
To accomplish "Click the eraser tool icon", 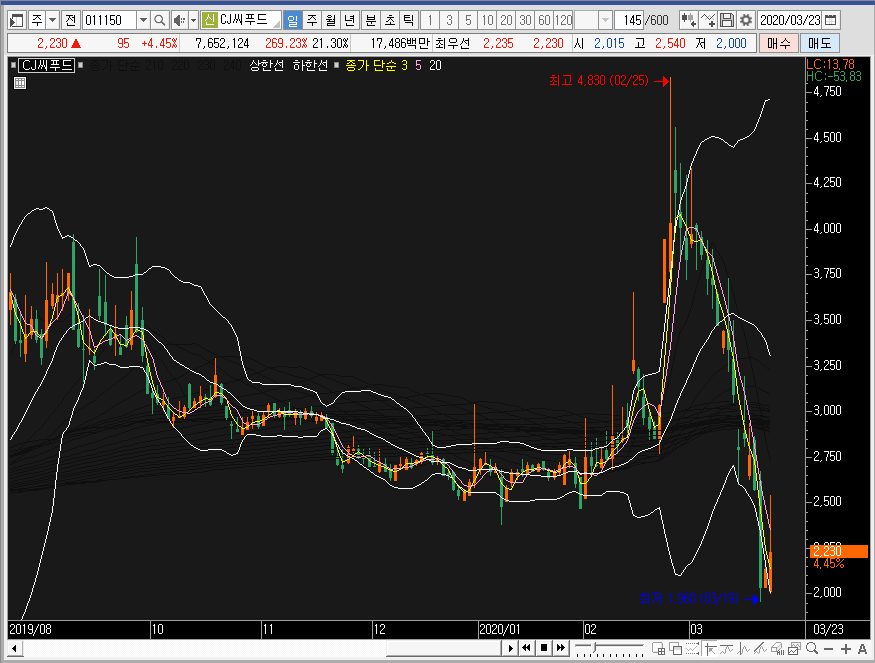I will 777,648.
